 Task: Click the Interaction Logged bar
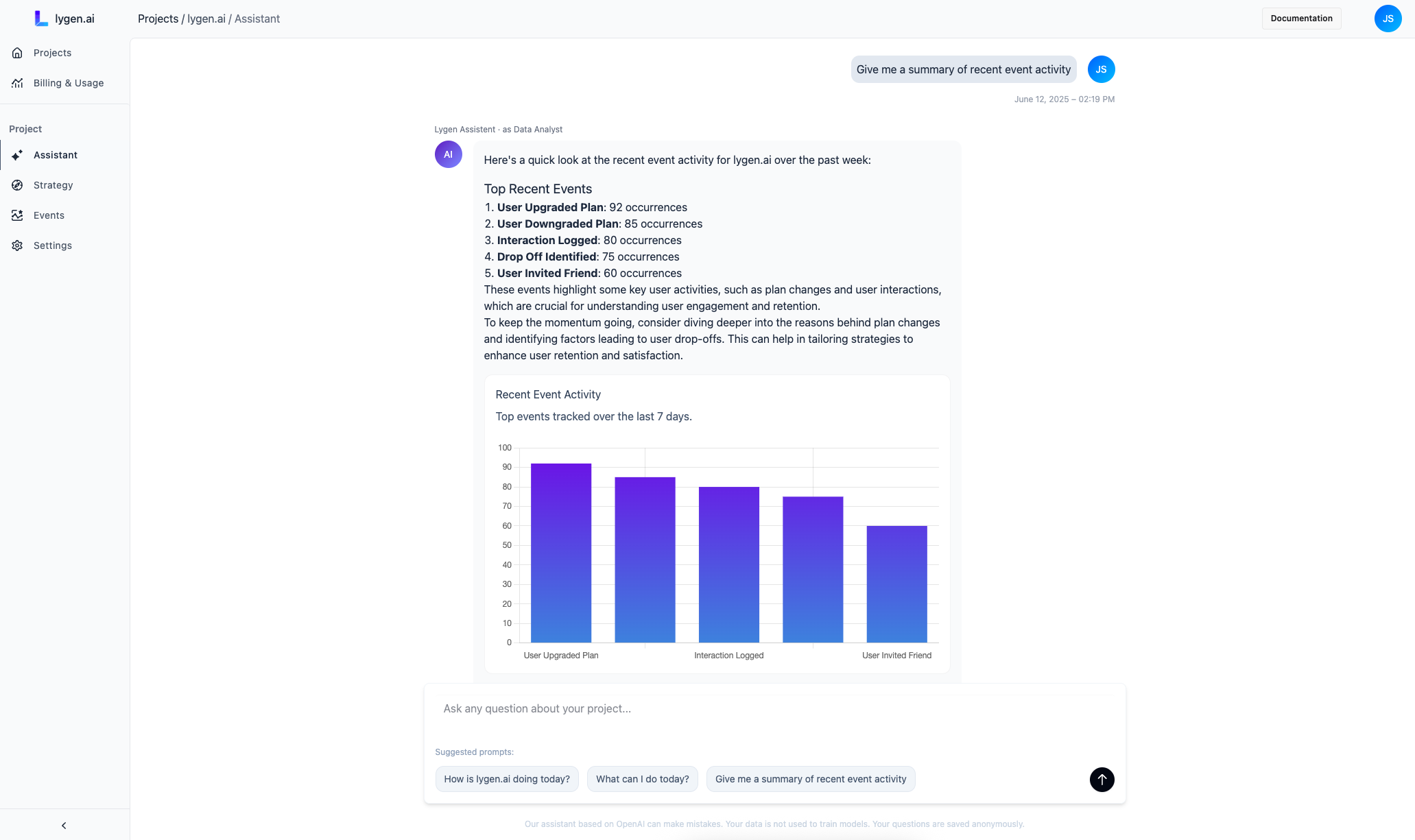729,564
